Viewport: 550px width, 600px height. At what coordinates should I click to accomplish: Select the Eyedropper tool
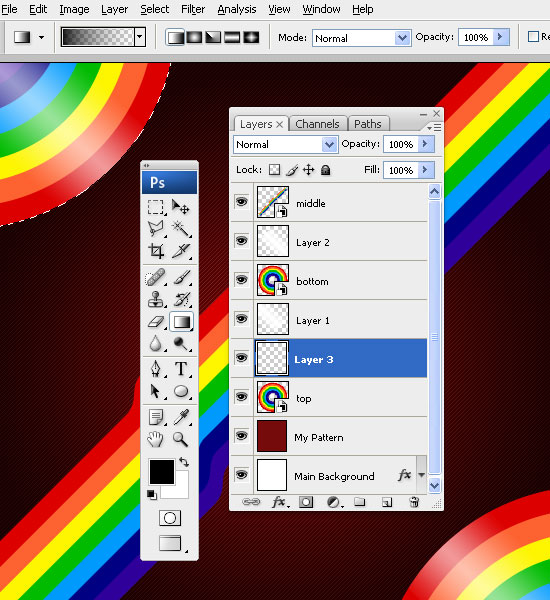tap(181, 417)
